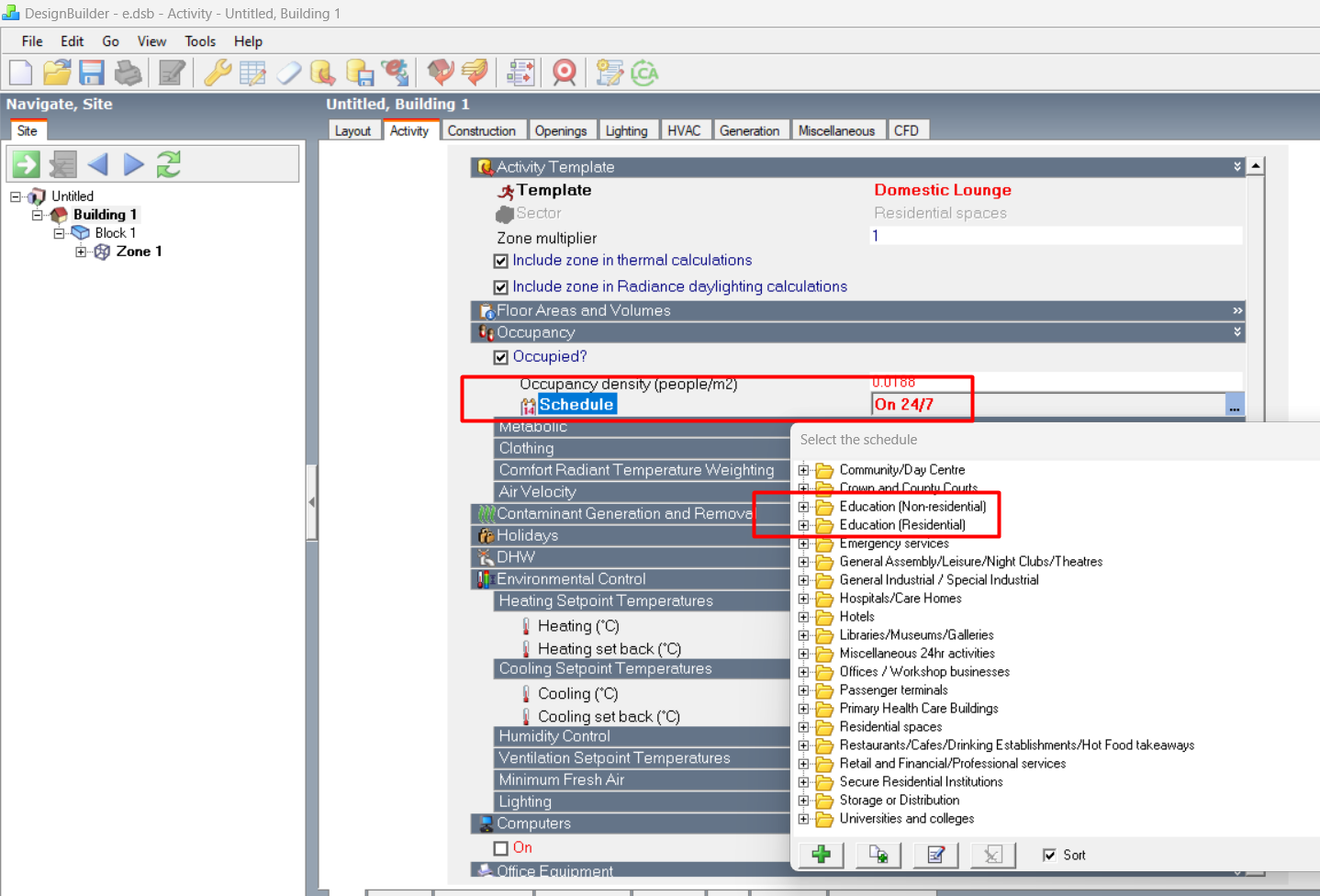Toggle Include zone in Radiance daylighting calculations
This screenshot has width=1320, height=896.
(500, 287)
